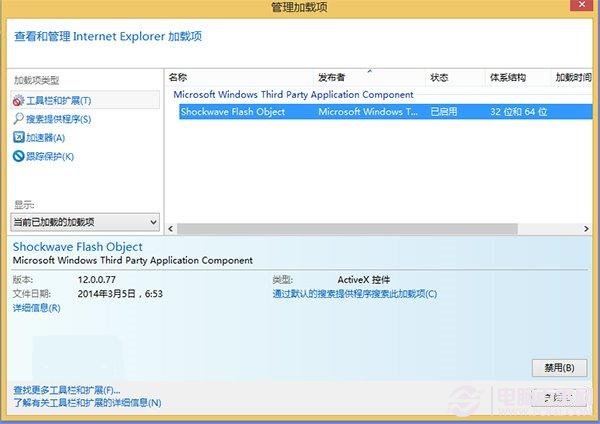This screenshot has width=600, height=424.
Task: Click the Accelerators (加速器) icon
Action: click(19, 137)
